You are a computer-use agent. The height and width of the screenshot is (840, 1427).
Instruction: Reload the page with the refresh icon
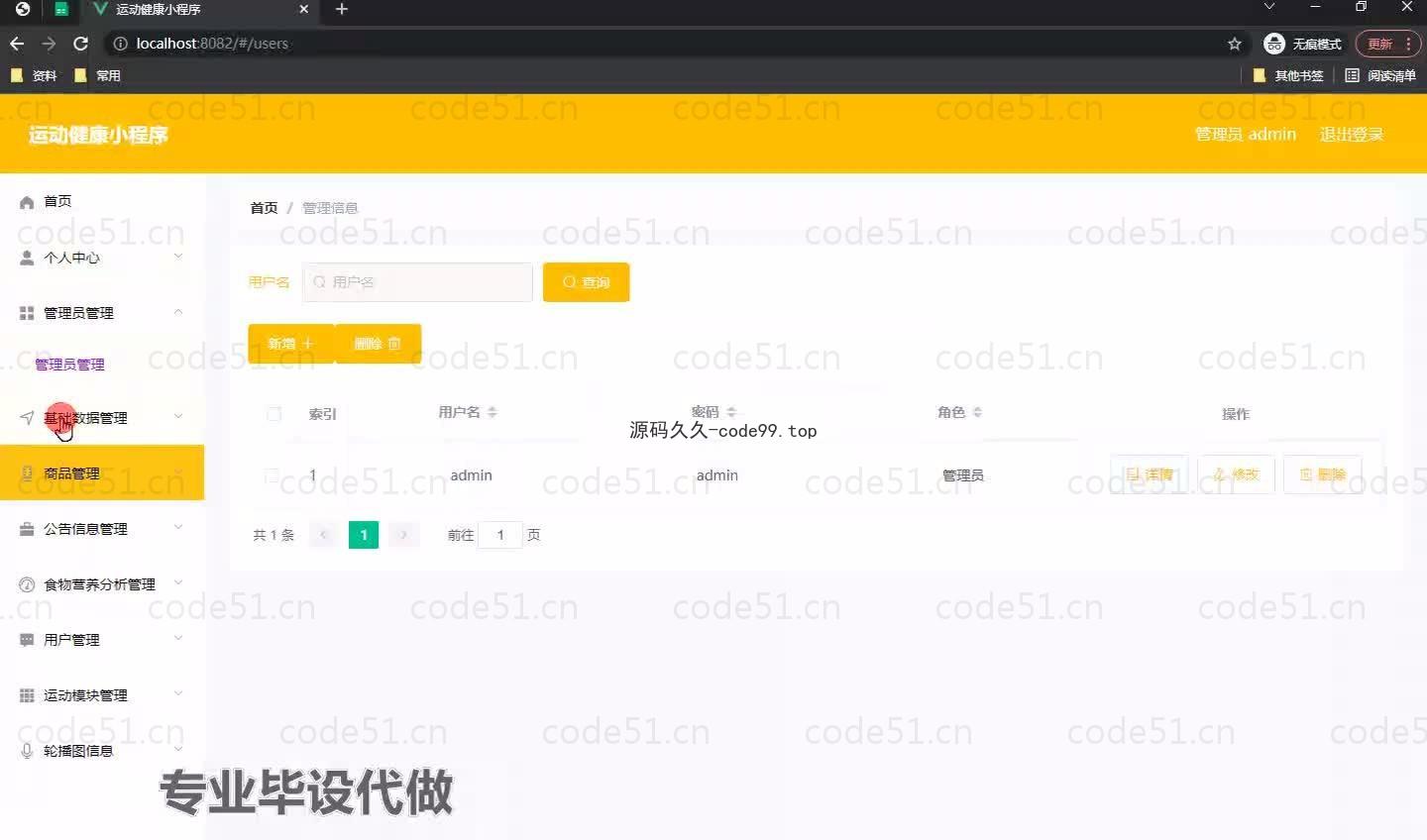point(81,44)
